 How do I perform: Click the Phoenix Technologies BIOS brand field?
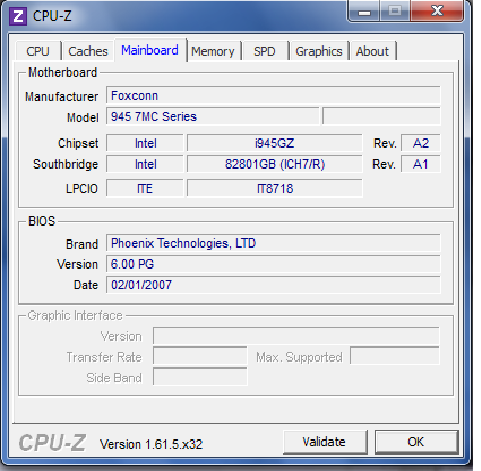(x=273, y=243)
